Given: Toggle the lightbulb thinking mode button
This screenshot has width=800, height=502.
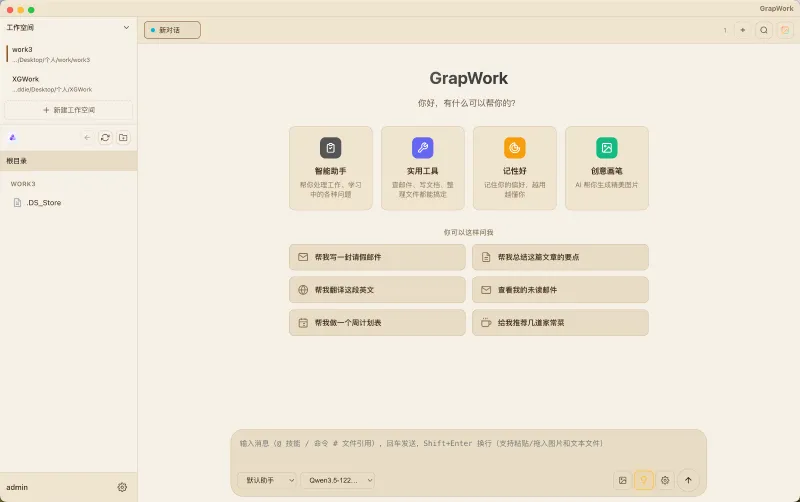Looking at the screenshot, I should 644,480.
